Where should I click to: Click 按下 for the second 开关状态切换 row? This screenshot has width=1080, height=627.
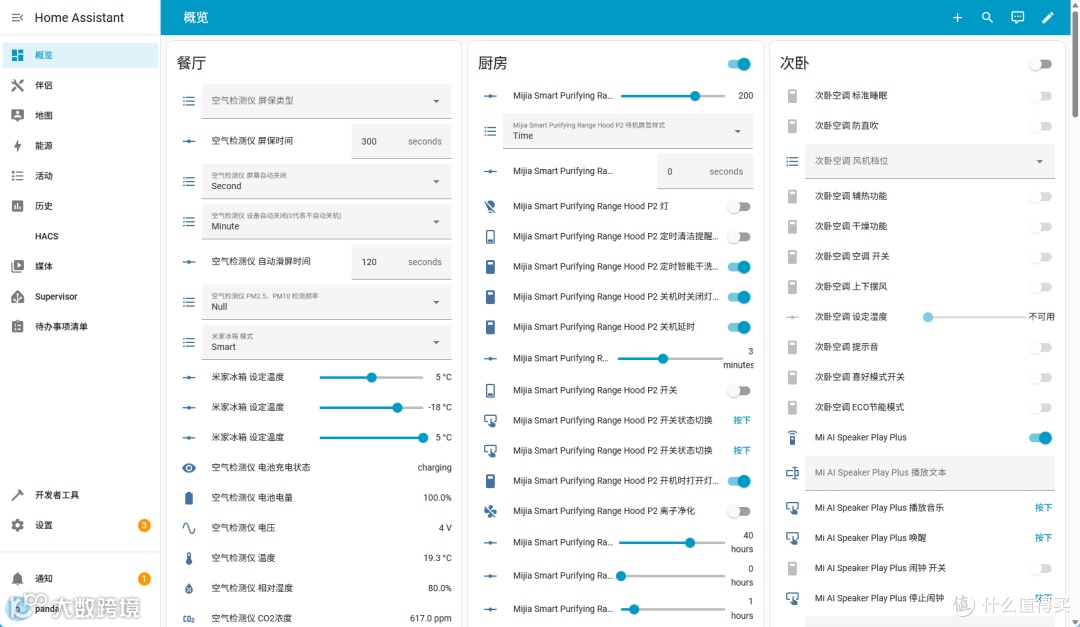point(742,451)
